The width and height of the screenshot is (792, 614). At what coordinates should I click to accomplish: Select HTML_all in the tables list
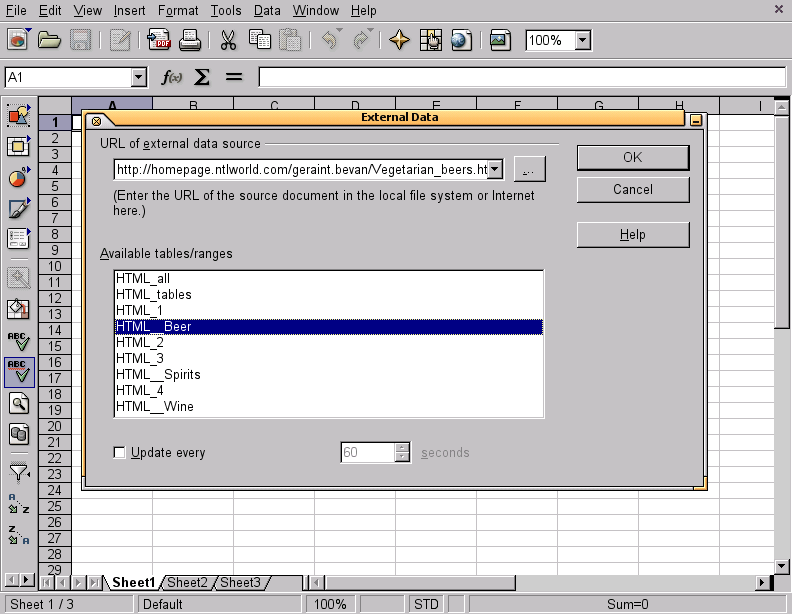pyautogui.click(x=329, y=279)
